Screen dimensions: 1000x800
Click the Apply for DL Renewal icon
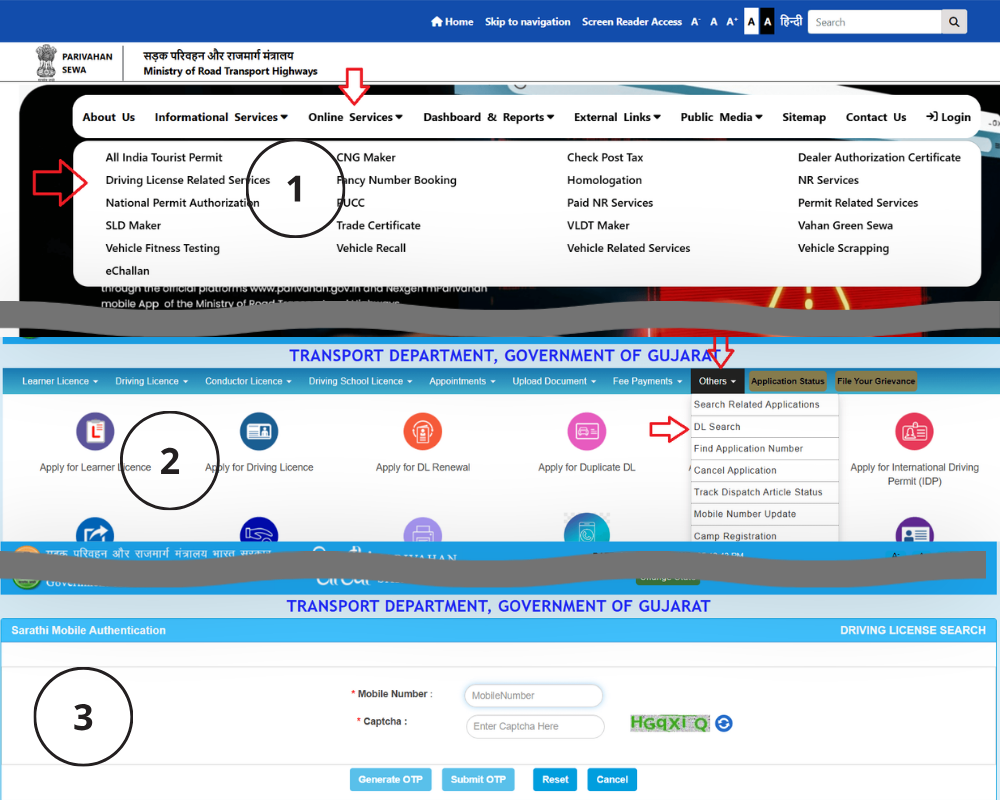pos(423,431)
